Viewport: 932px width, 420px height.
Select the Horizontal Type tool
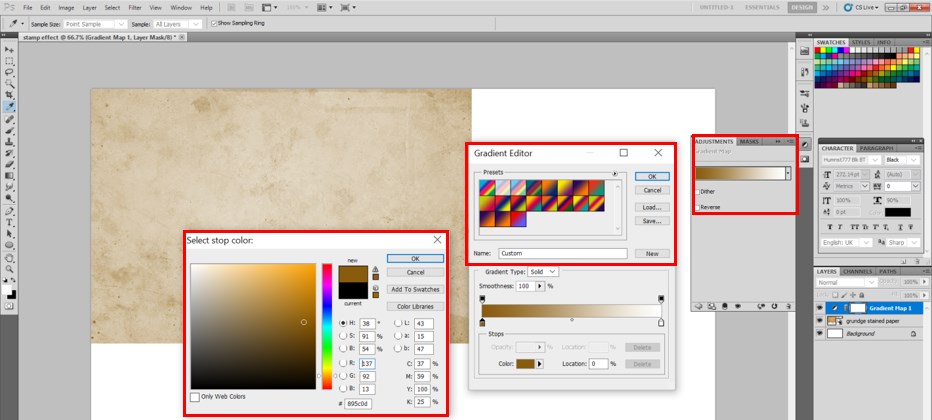(x=9, y=222)
